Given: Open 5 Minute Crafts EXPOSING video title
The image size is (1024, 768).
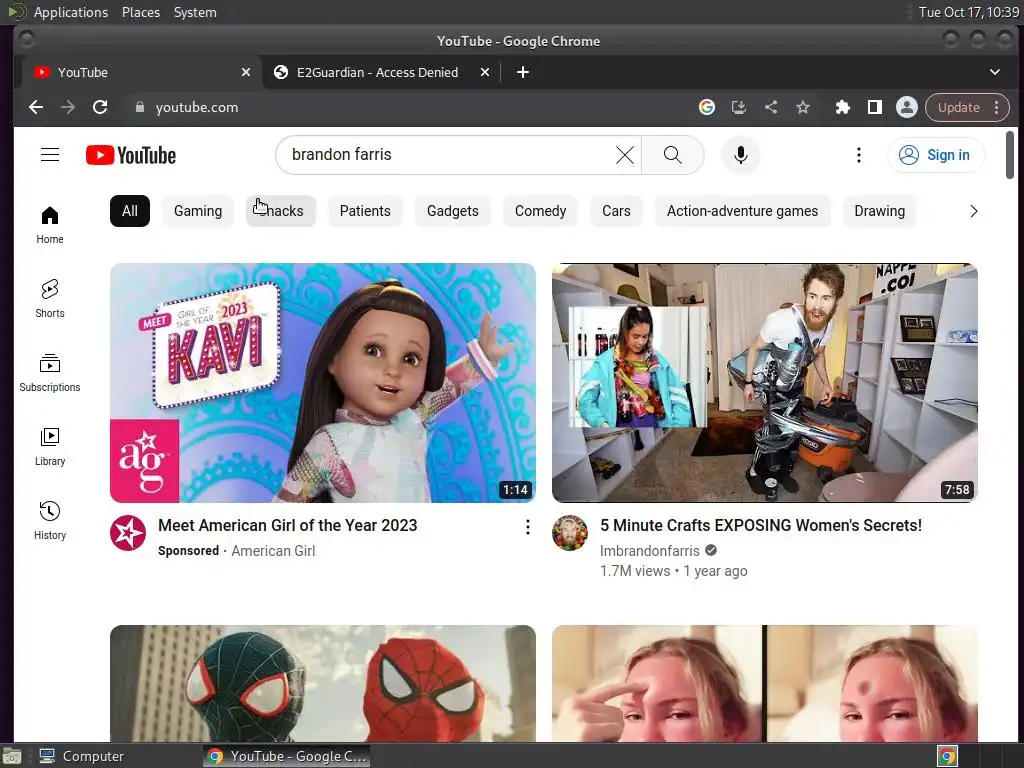Looking at the screenshot, I should tap(761, 525).
